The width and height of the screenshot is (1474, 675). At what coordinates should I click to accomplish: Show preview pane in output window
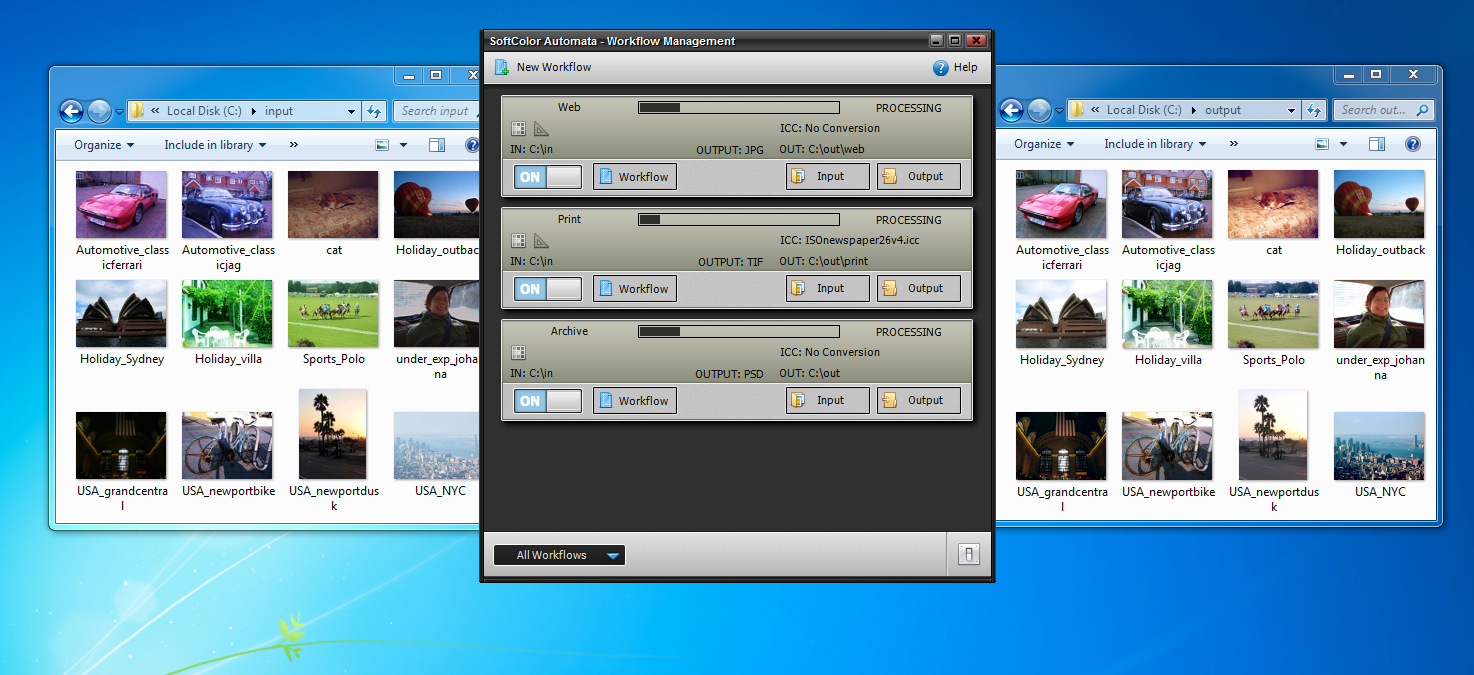coord(1377,144)
